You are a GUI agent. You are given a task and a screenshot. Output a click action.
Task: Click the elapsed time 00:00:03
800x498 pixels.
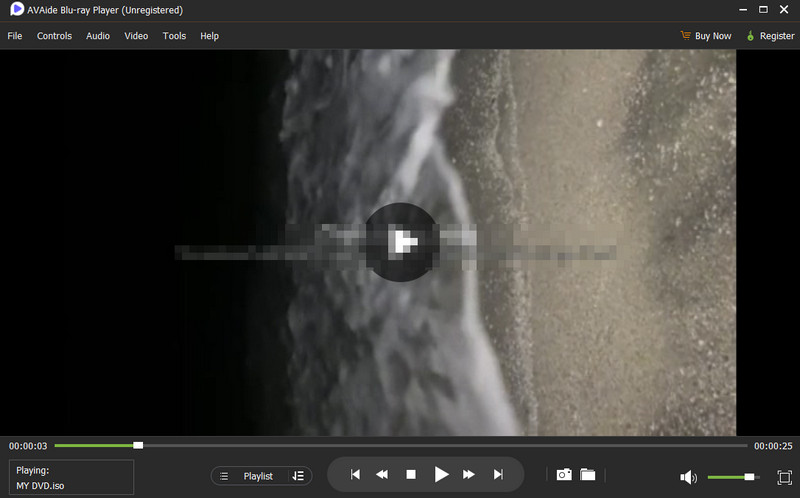coord(28,446)
